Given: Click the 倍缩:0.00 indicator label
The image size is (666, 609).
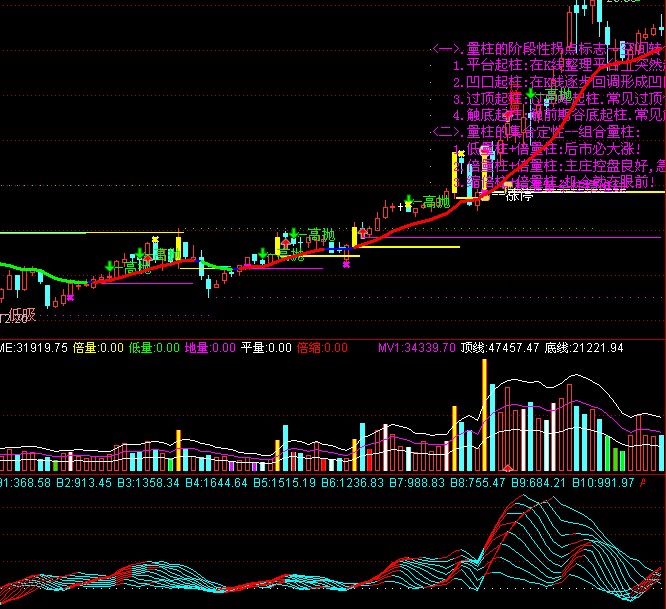Looking at the screenshot, I should tap(322, 348).
